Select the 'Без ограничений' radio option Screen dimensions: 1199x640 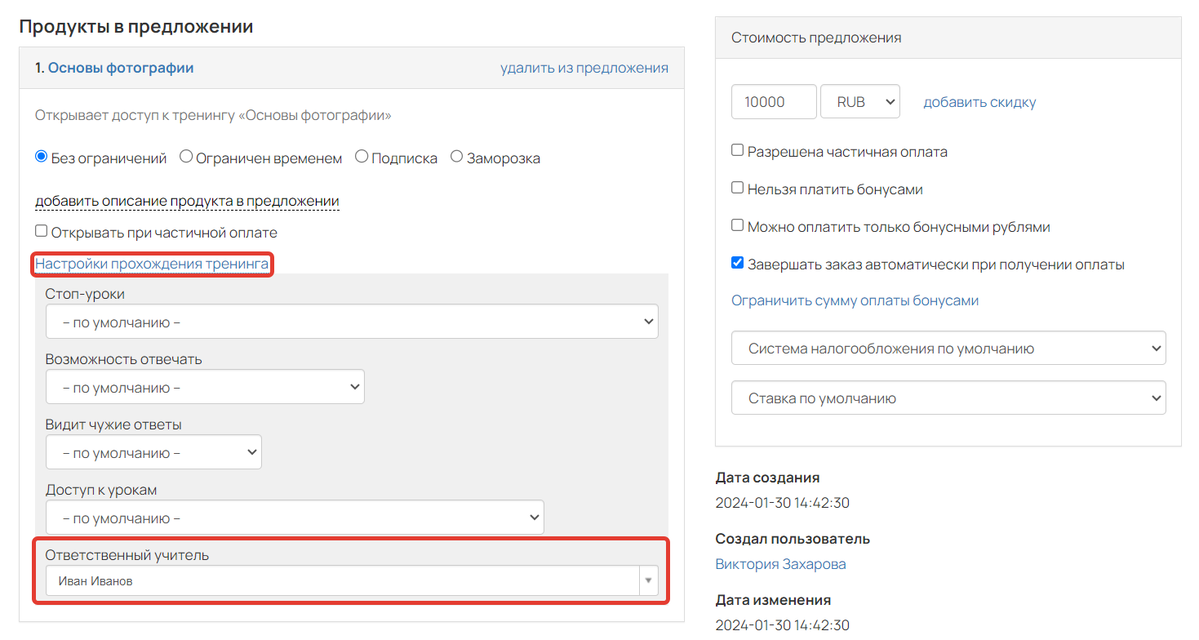[41, 157]
